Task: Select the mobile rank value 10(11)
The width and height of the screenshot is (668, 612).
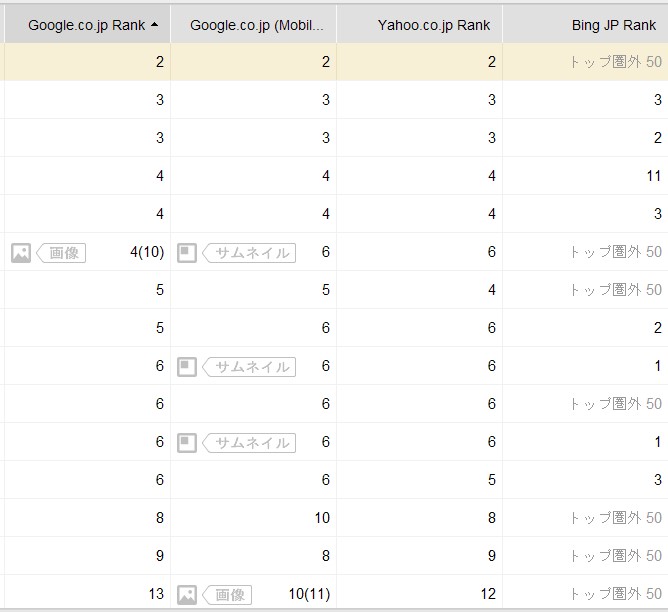Action: coord(309,594)
